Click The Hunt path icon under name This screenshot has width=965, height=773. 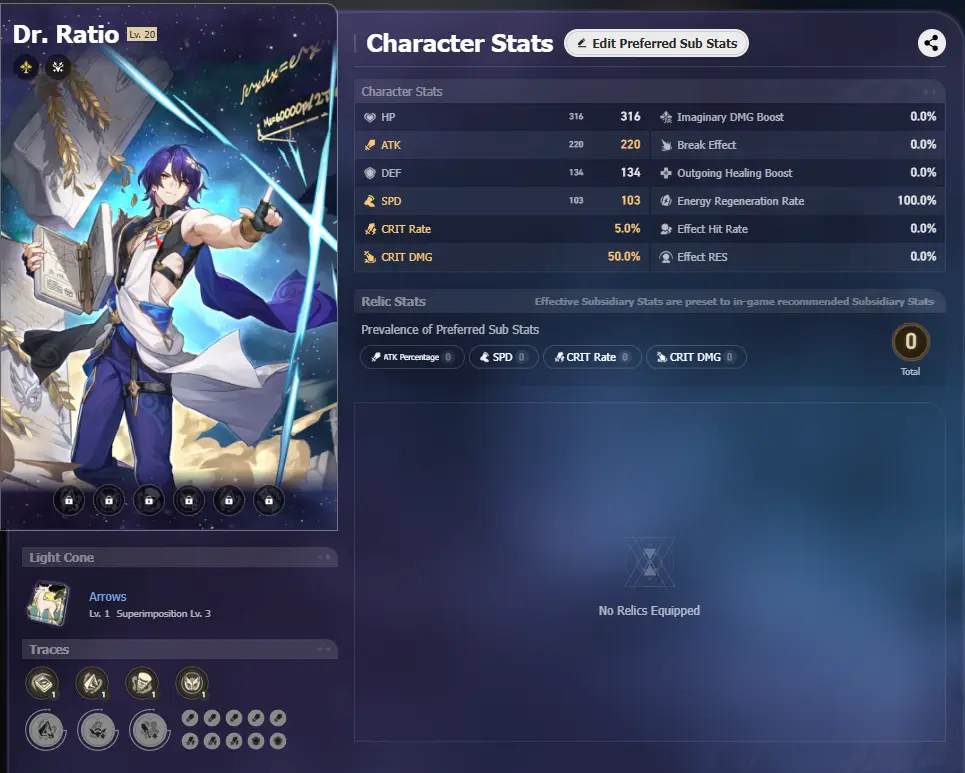coord(58,67)
